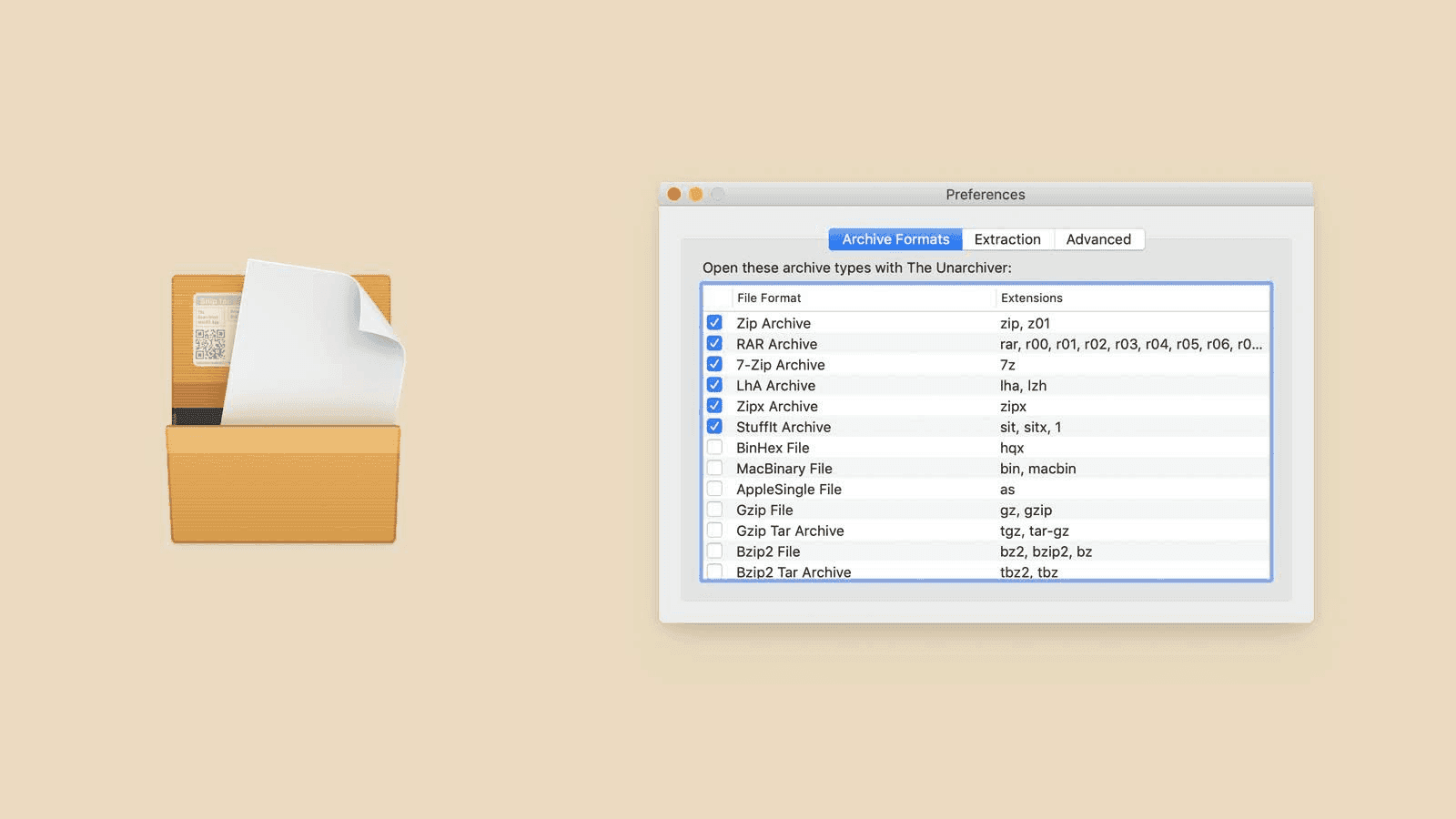Check the Bzip2 File checkbox
The image size is (1456, 819).
714,551
